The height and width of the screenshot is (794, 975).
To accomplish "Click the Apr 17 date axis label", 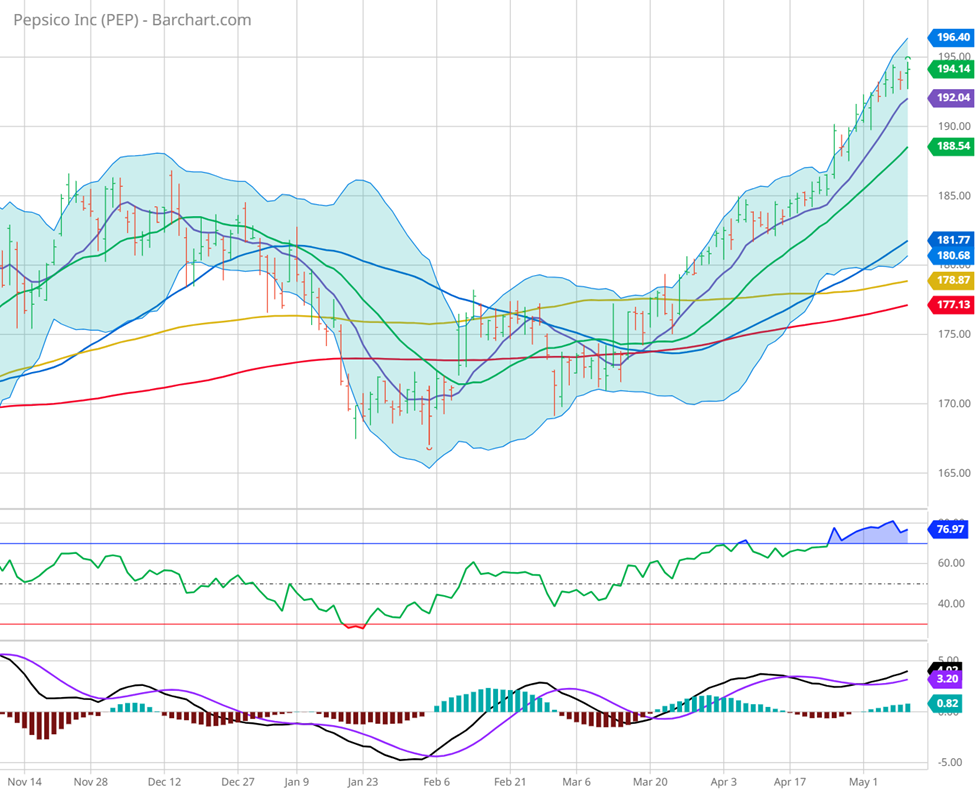I will [790, 780].
